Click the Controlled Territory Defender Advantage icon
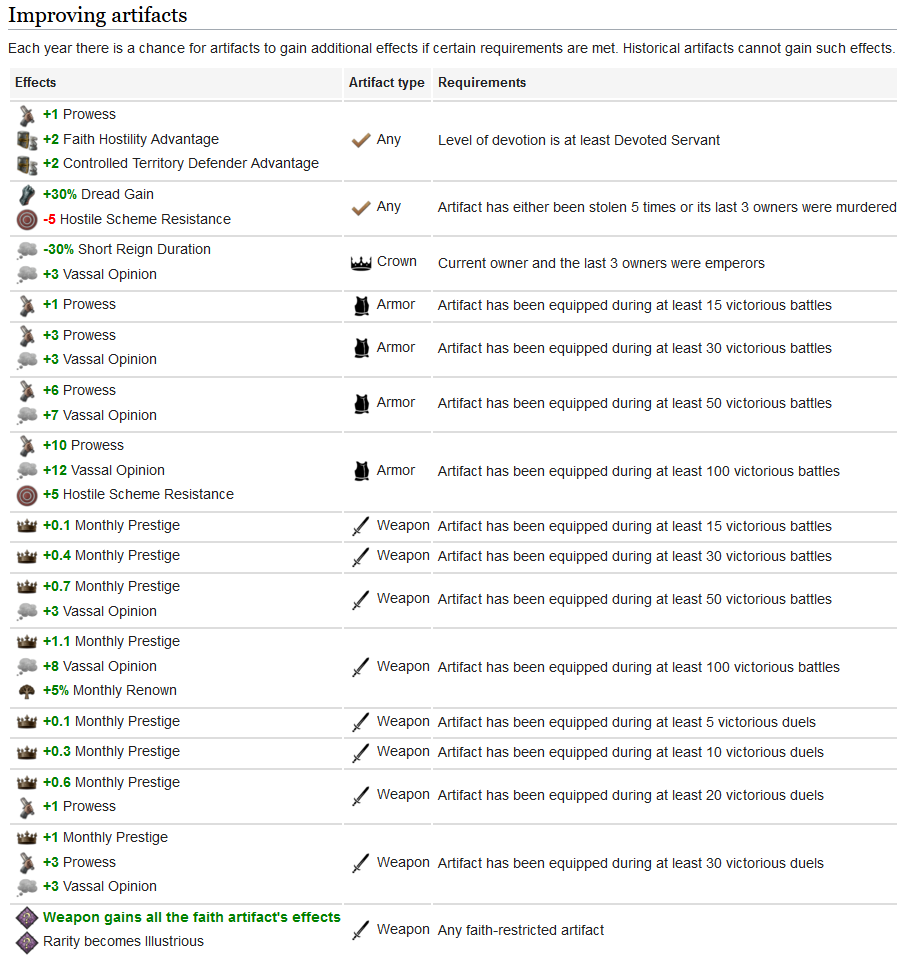Screen dimensions: 897x964 coord(27,164)
